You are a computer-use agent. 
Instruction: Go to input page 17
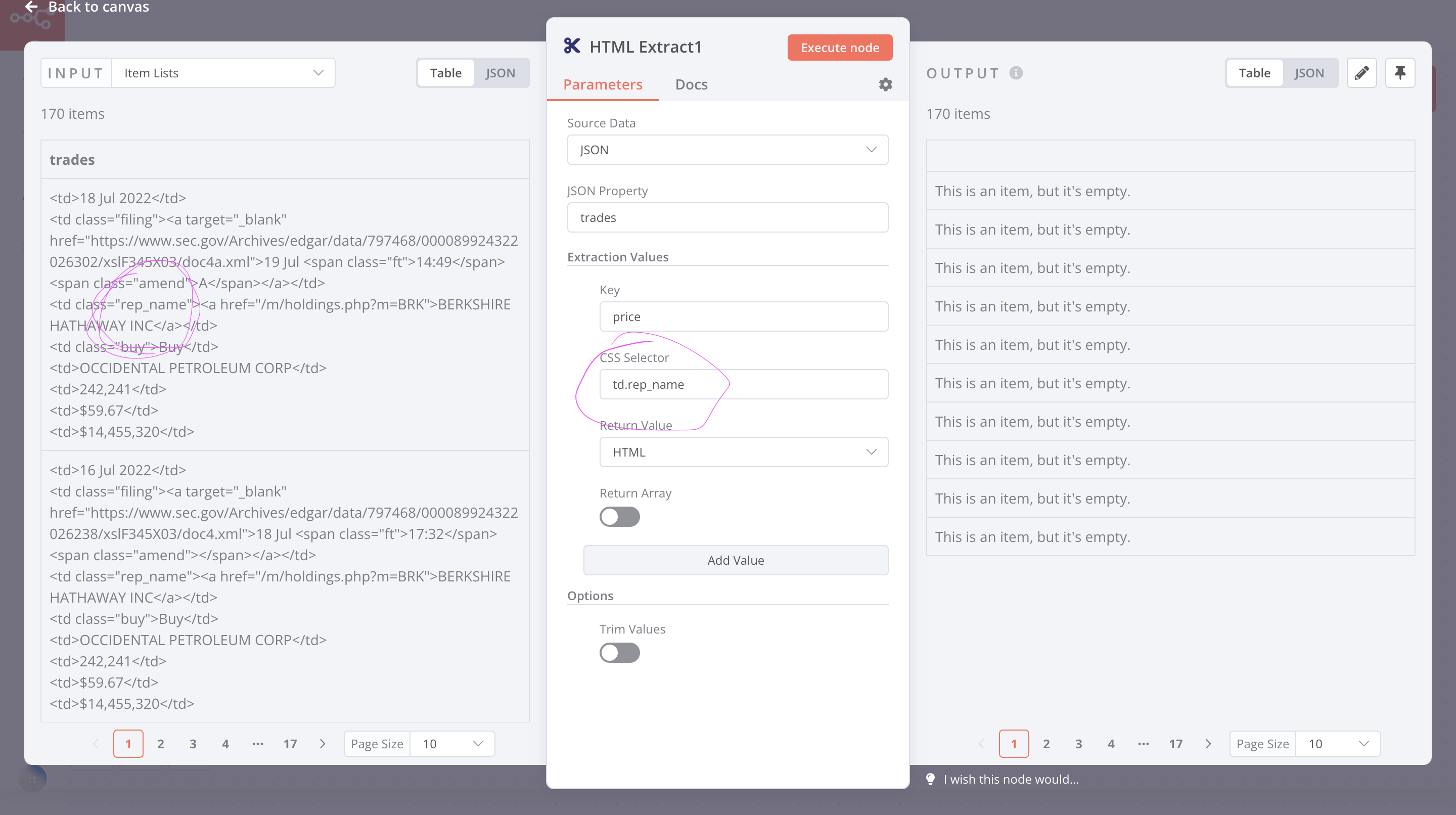click(x=290, y=744)
